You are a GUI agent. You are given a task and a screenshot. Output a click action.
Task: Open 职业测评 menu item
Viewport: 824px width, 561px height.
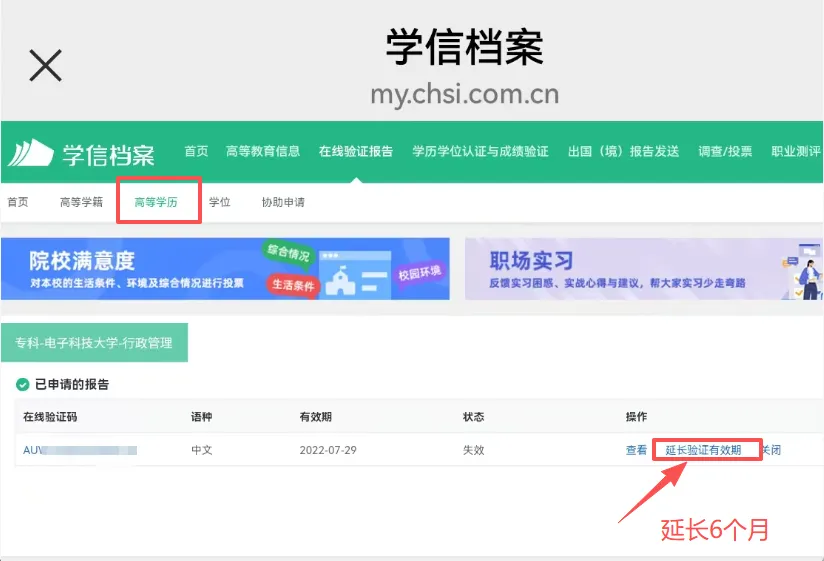point(796,151)
